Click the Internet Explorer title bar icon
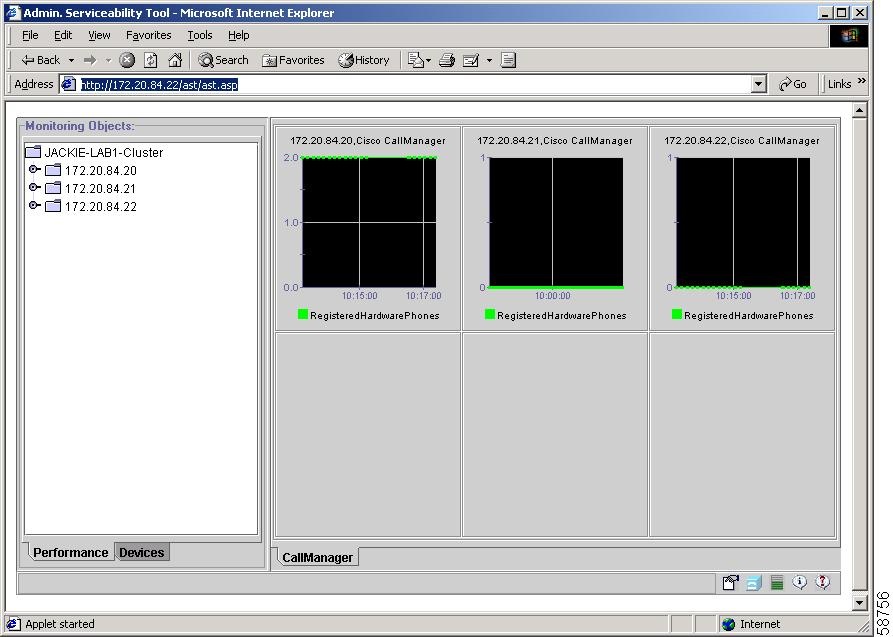Image resolution: width=893 pixels, height=637 pixels. pyautogui.click(x=13, y=13)
